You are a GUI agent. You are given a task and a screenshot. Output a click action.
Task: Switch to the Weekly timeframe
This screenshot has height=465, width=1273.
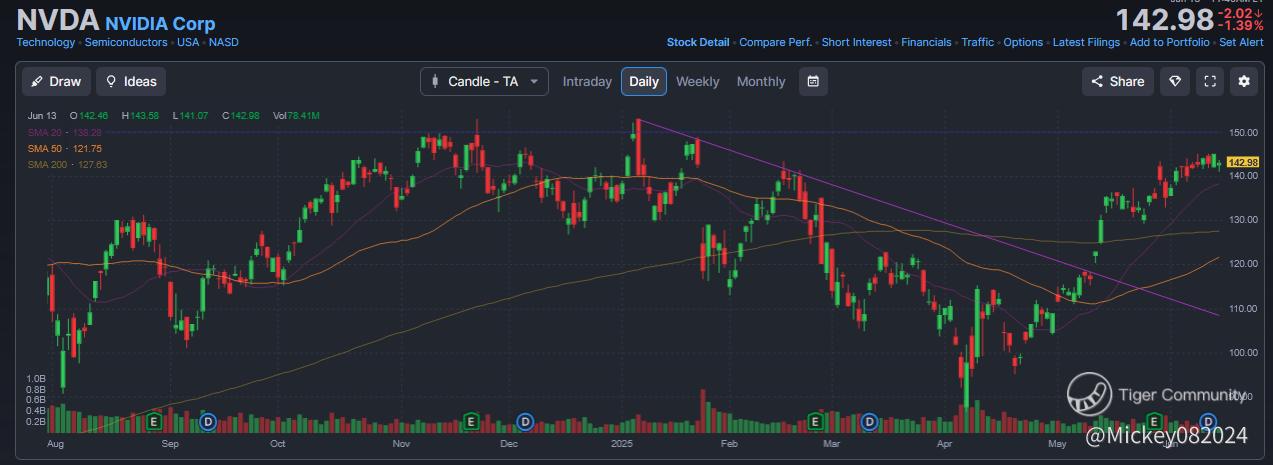point(697,82)
